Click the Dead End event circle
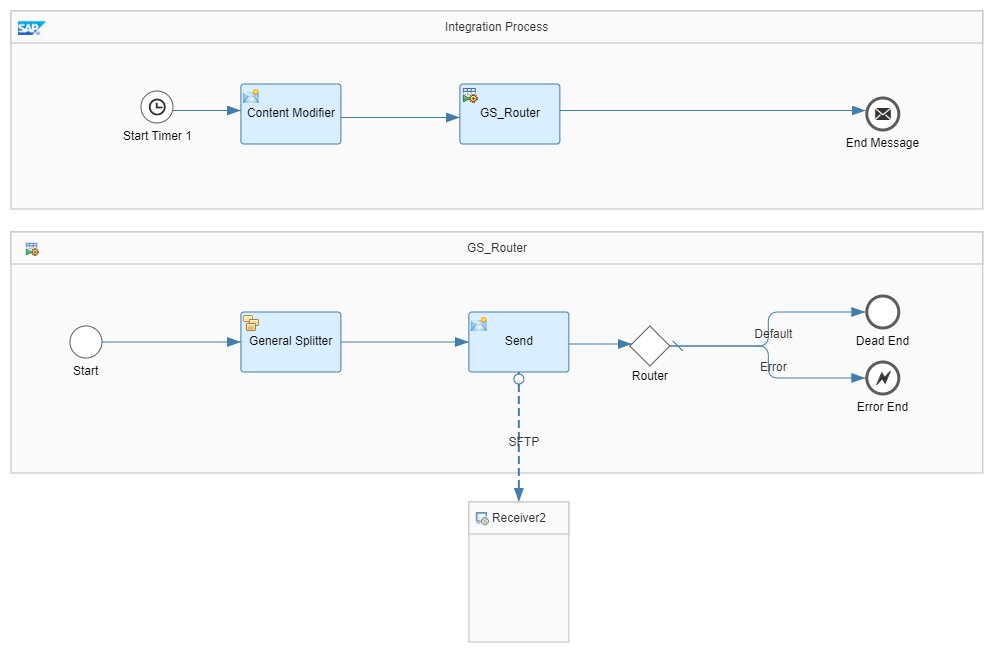 [x=882, y=312]
